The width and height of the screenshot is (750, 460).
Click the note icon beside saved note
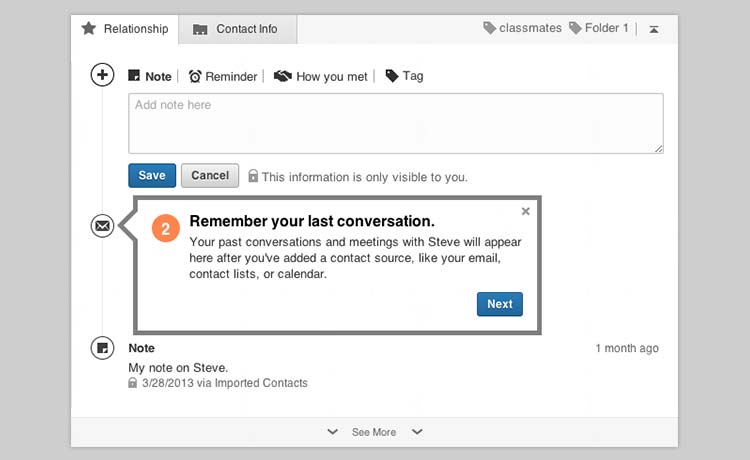point(102,348)
